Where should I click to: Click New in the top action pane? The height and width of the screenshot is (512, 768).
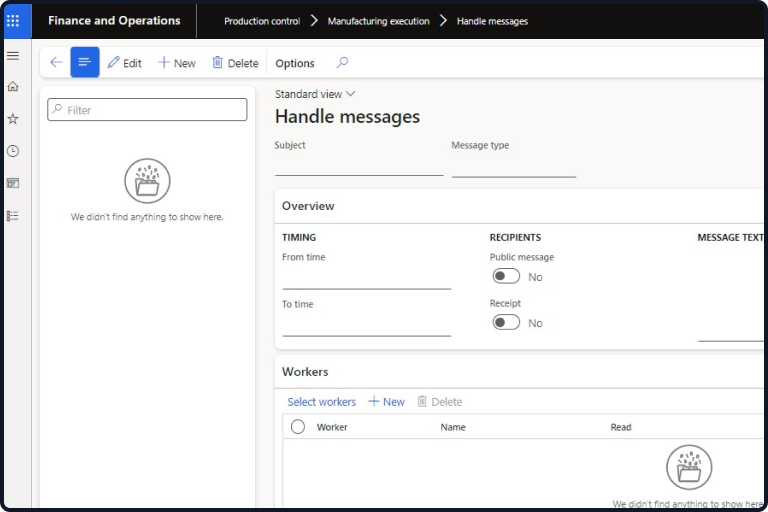pos(177,63)
